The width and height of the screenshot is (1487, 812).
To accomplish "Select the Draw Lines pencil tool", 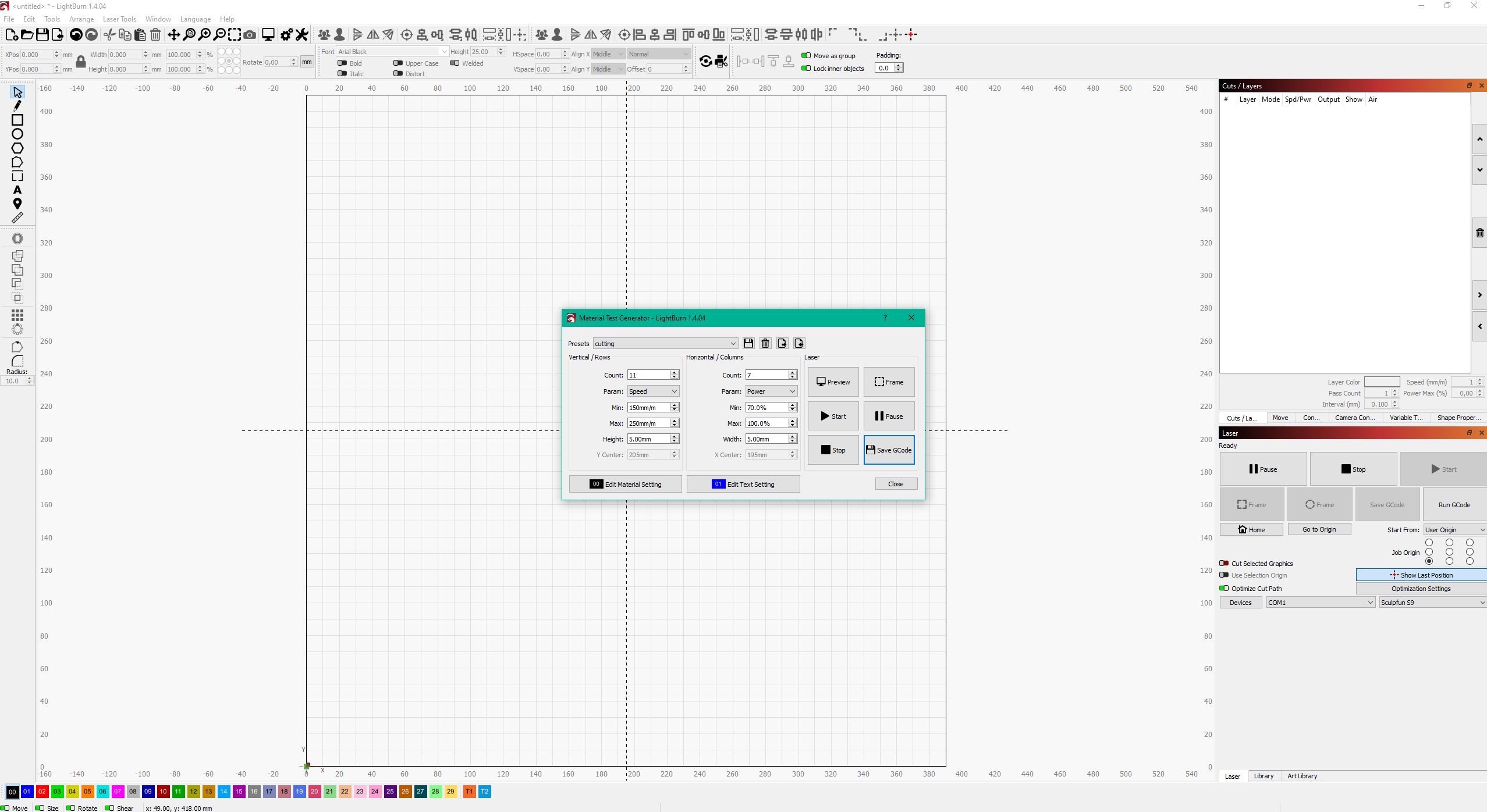I will coord(17,106).
